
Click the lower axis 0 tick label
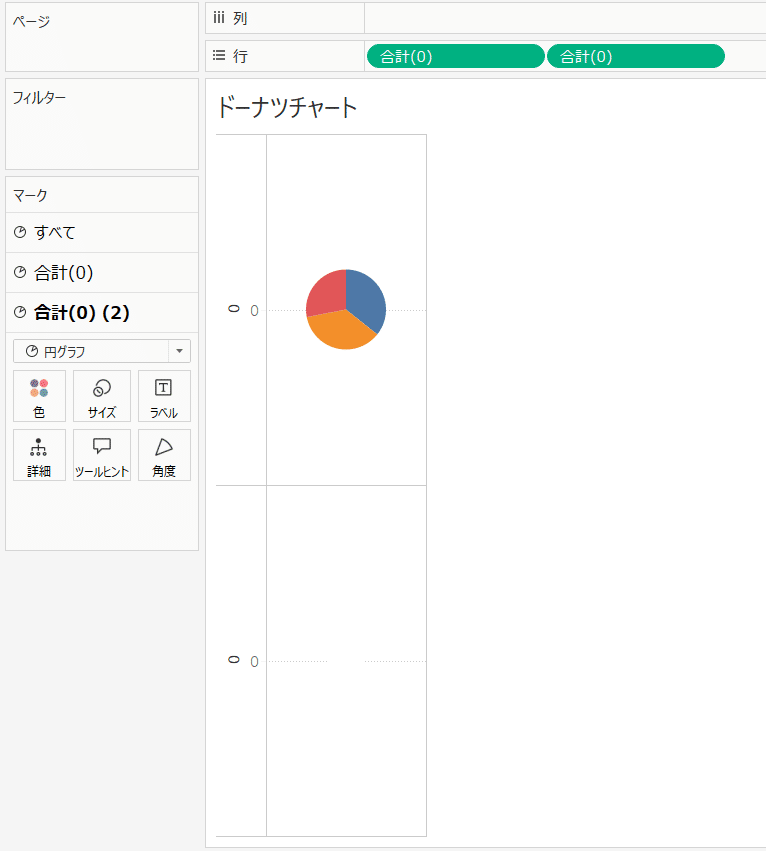click(x=254, y=662)
